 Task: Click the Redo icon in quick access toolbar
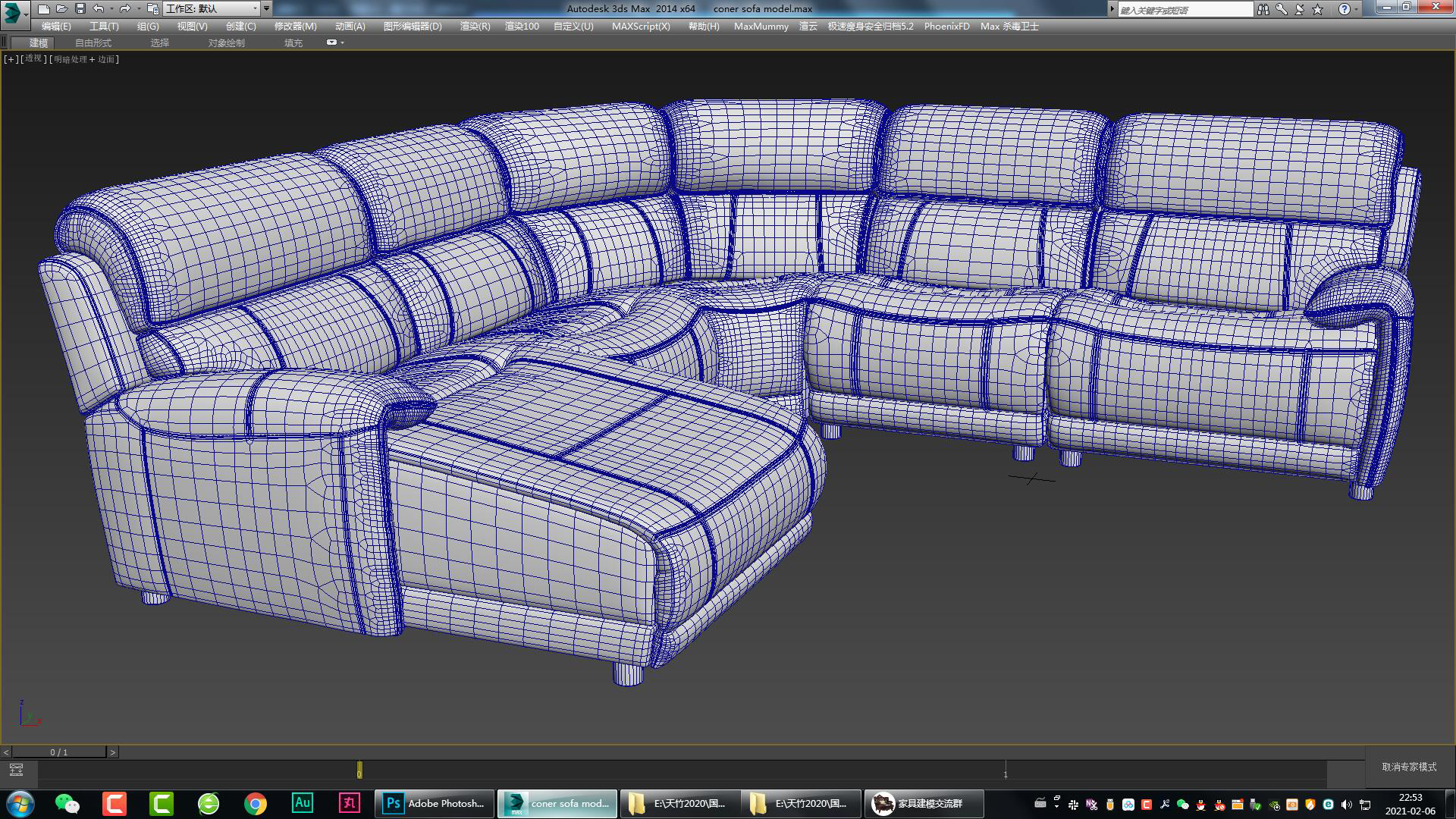124,9
